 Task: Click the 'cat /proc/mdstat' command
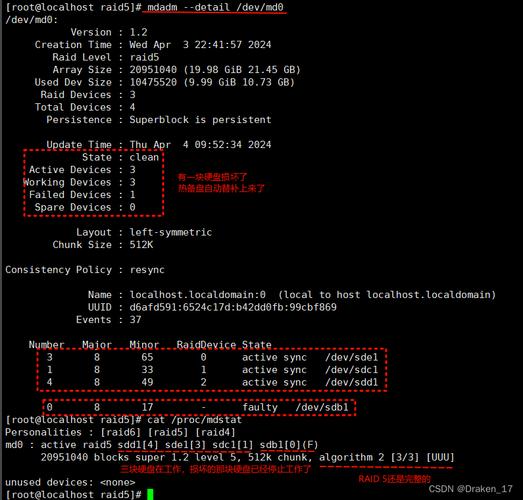coord(194,420)
